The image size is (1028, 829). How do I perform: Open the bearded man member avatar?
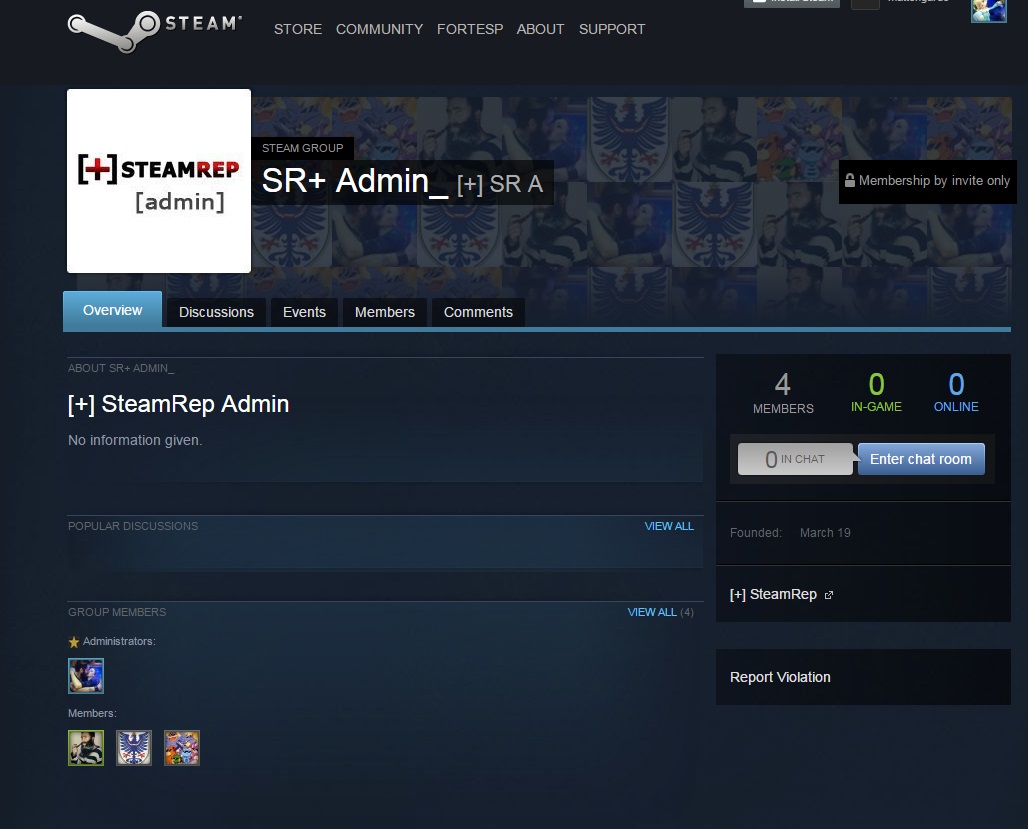86,748
